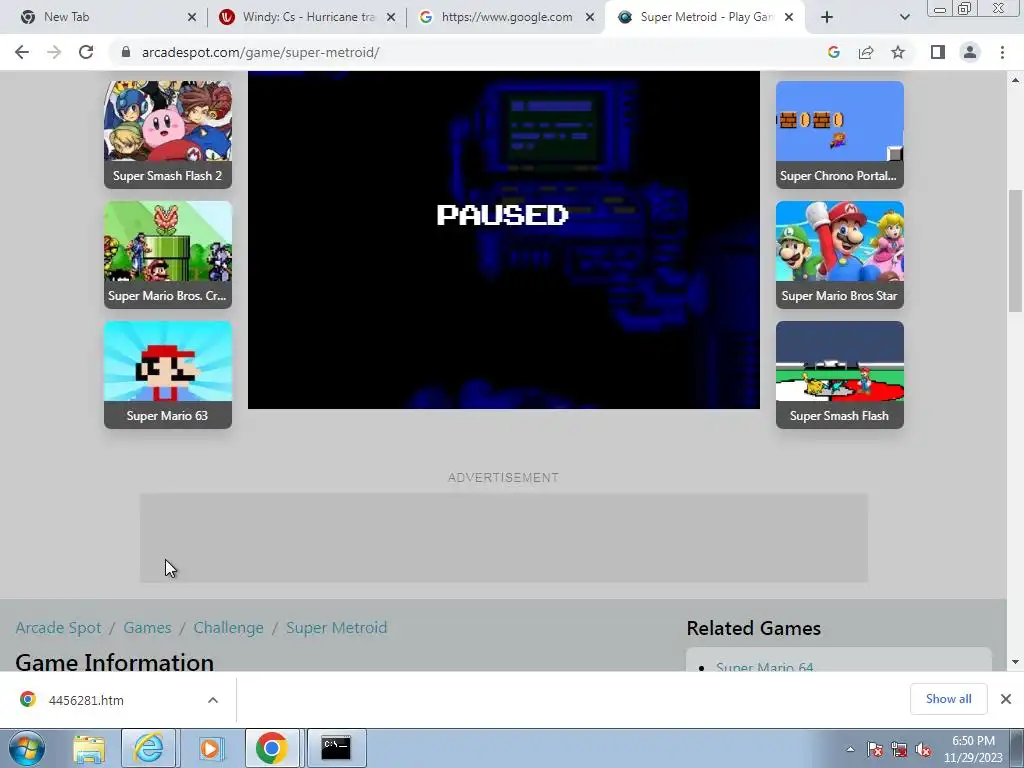
Task: Follow the Games breadcrumb link
Action: pos(147,628)
